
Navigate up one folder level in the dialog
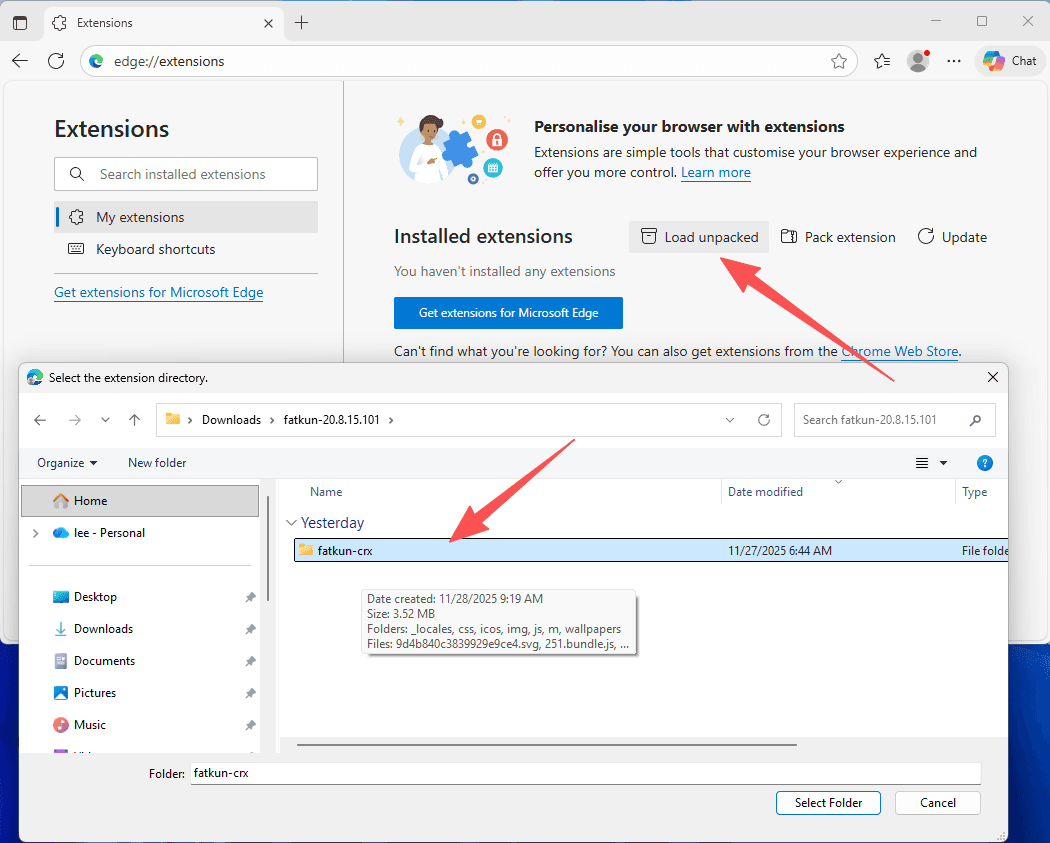(x=134, y=419)
